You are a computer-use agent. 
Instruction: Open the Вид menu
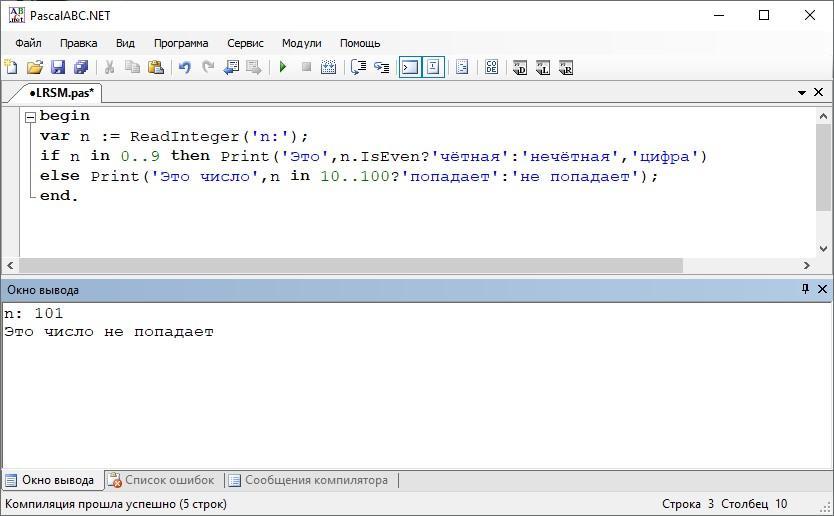point(125,43)
